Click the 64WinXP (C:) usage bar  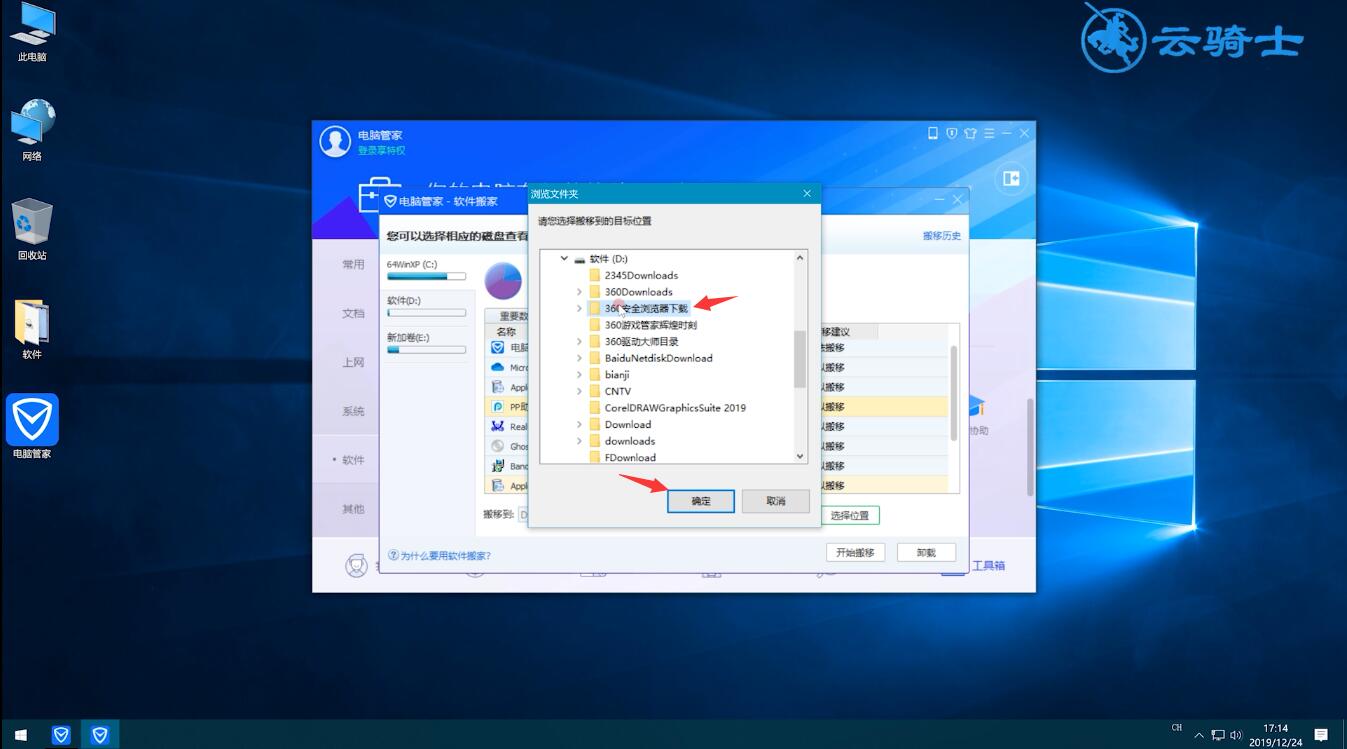[427, 276]
